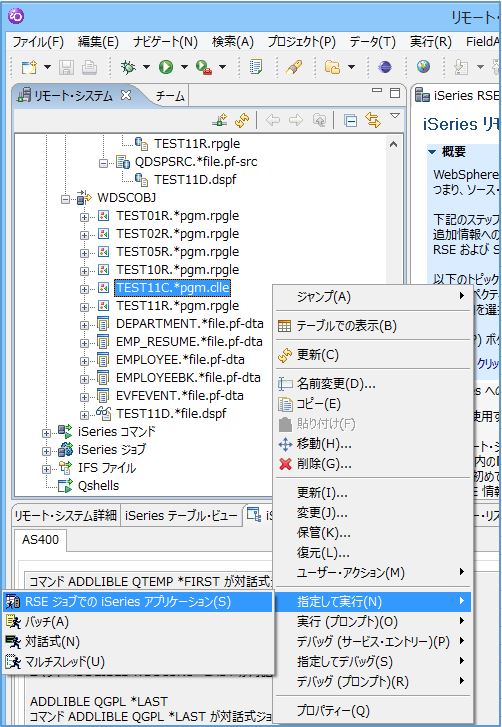Select TEST05R.*pgm.rpgle in tree

[x=178, y=251]
